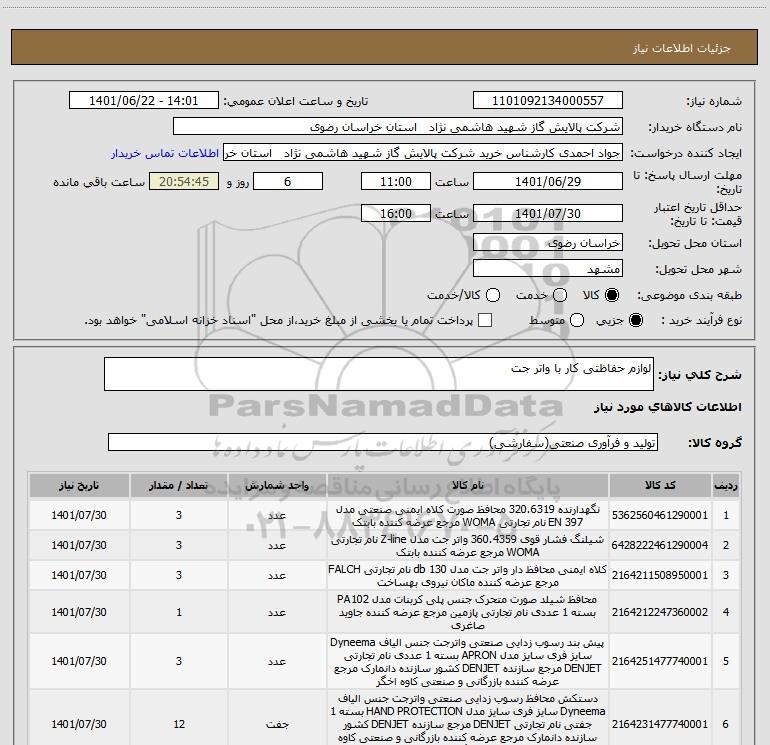Screen dimensions: 770x745
Task: Click the buyer organization name field
Action: click(398, 127)
